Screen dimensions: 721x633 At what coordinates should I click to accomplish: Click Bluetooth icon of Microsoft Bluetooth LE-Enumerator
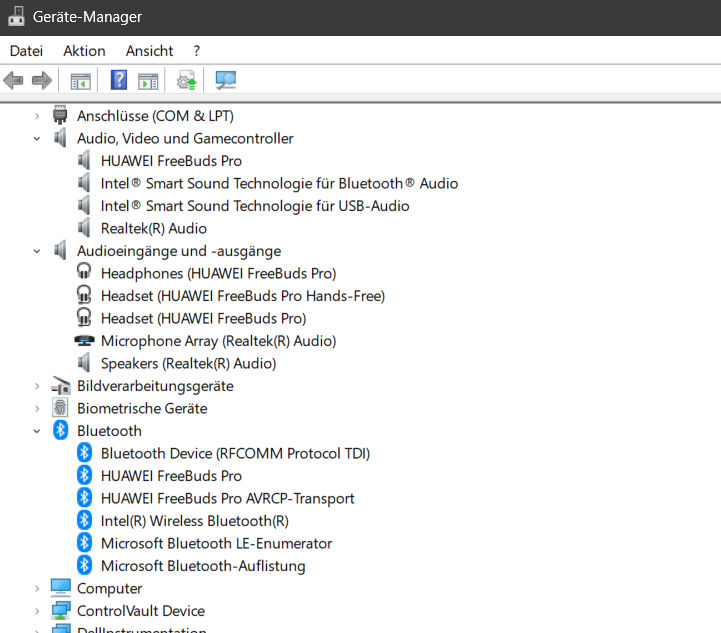(84, 543)
